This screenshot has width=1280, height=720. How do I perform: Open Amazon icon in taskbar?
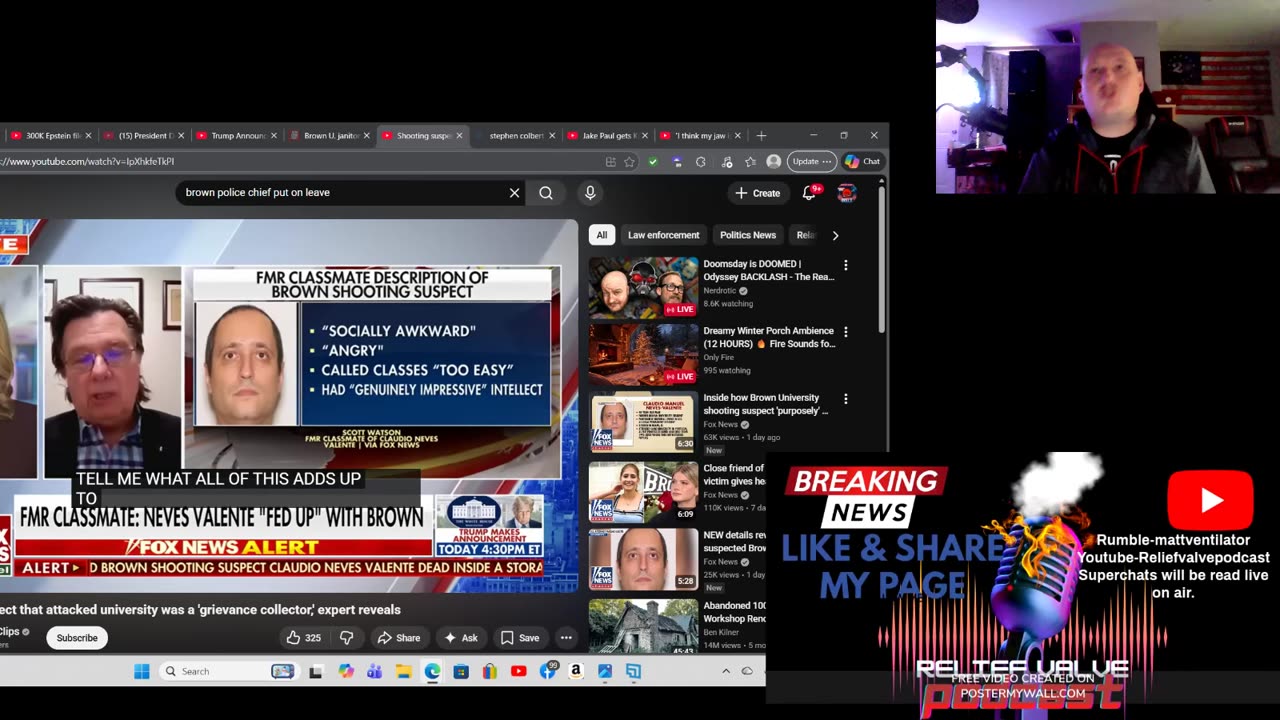[x=576, y=671]
